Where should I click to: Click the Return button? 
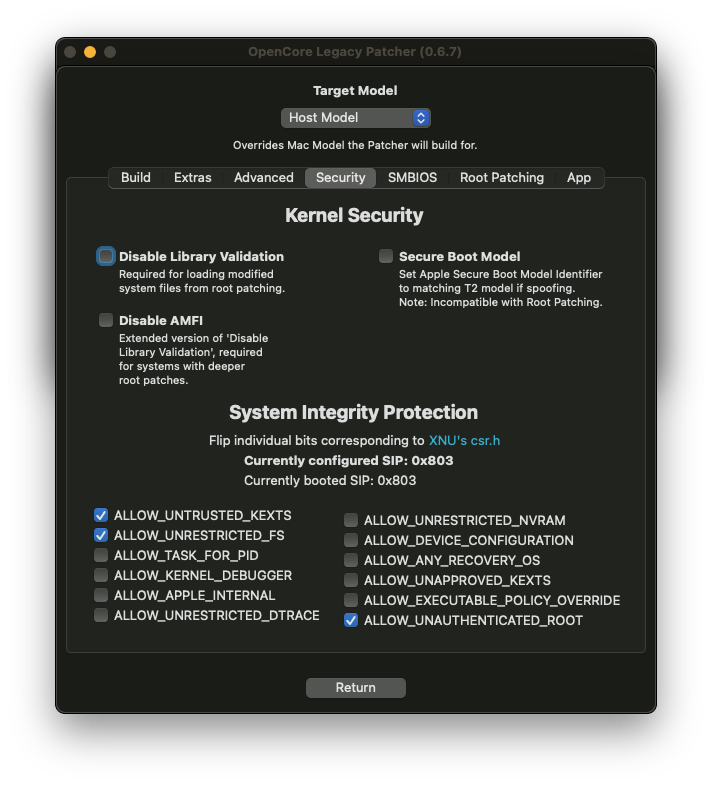pyautogui.click(x=356, y=688)
